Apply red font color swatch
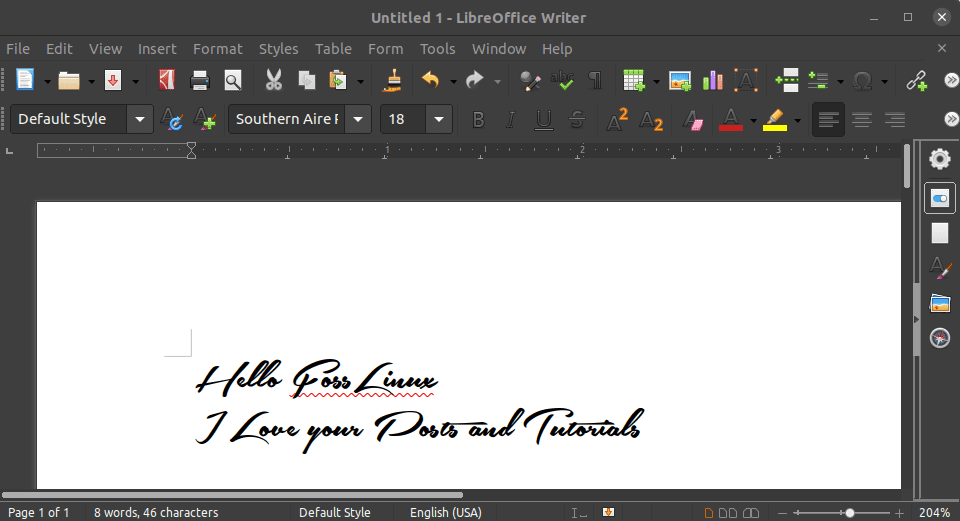 click(731, 119)
